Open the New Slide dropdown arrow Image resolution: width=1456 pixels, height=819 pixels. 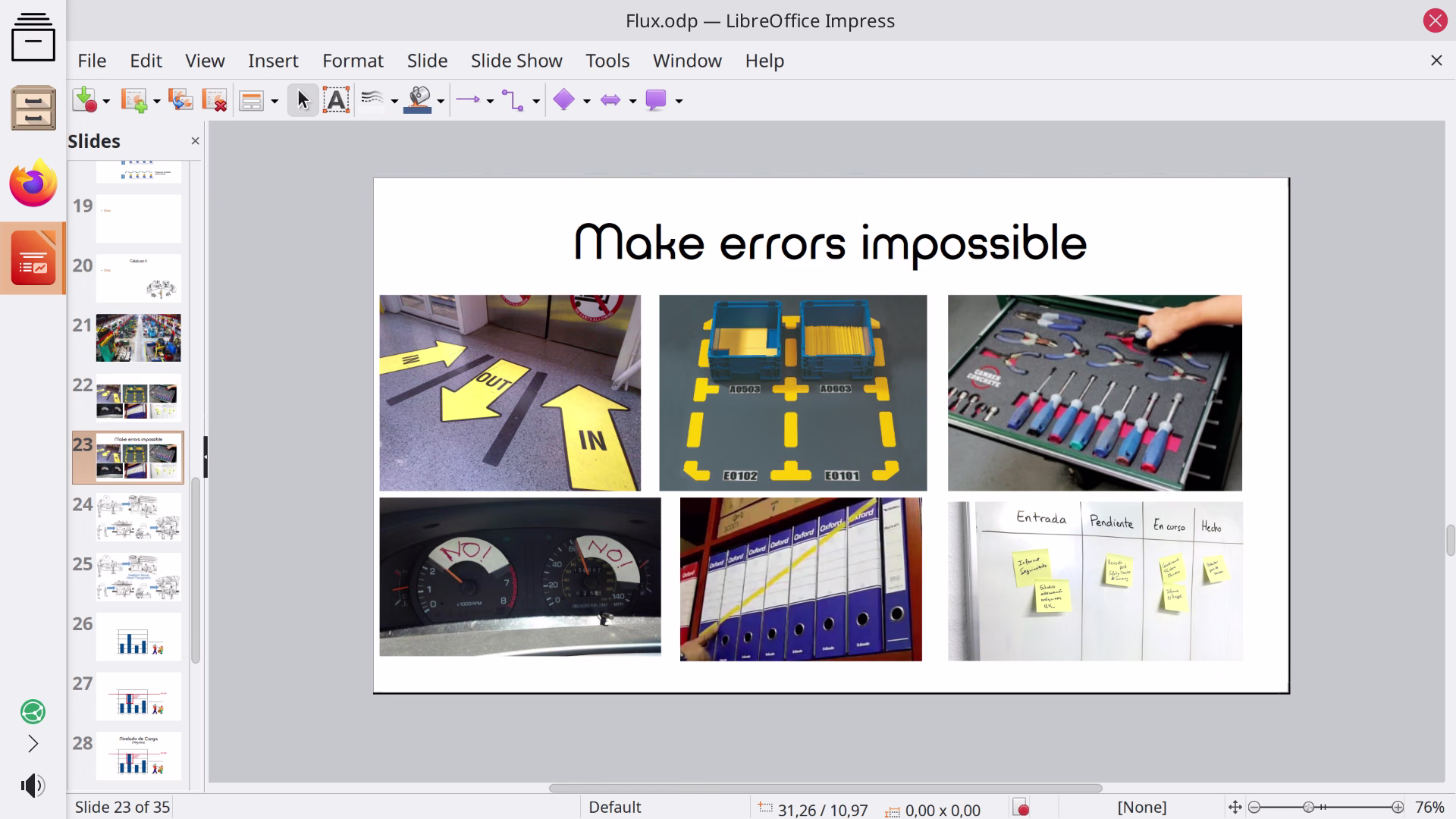tap(156, 101)
